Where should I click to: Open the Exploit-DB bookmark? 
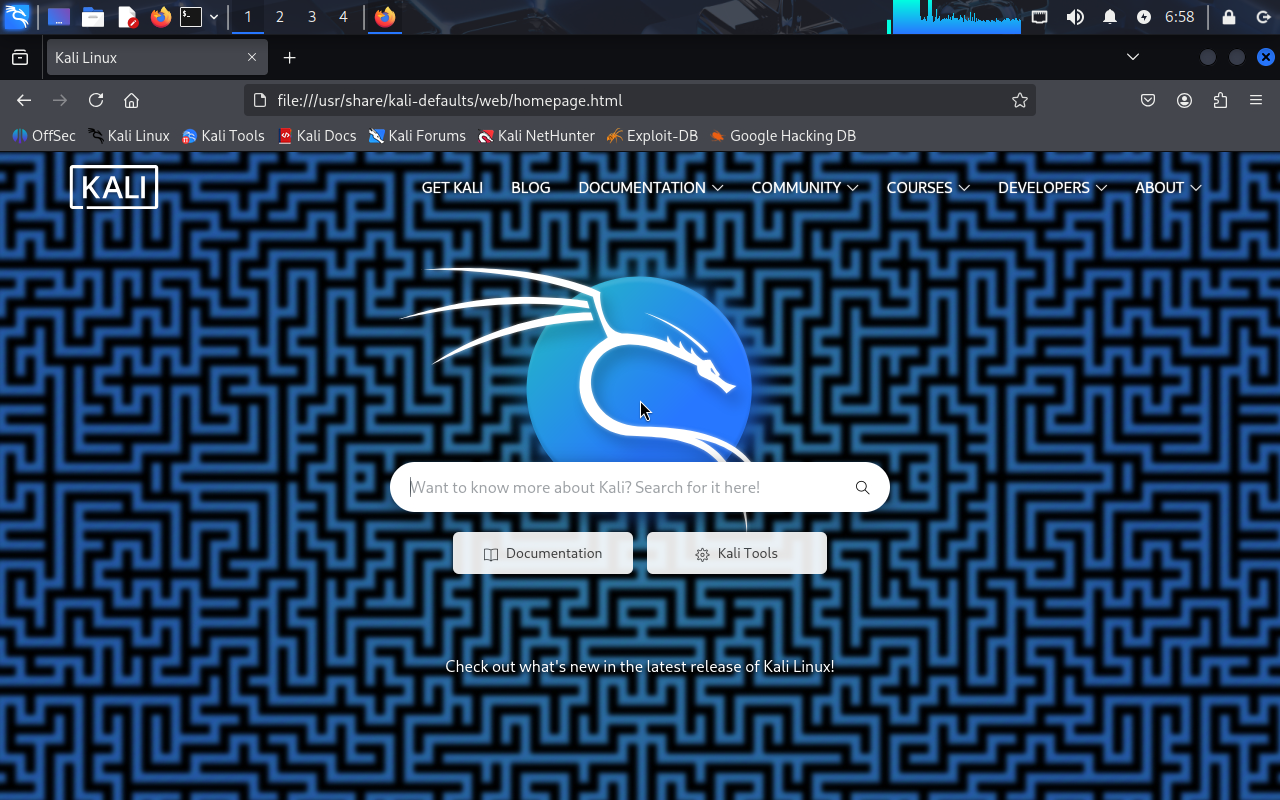tap(652, 136)
